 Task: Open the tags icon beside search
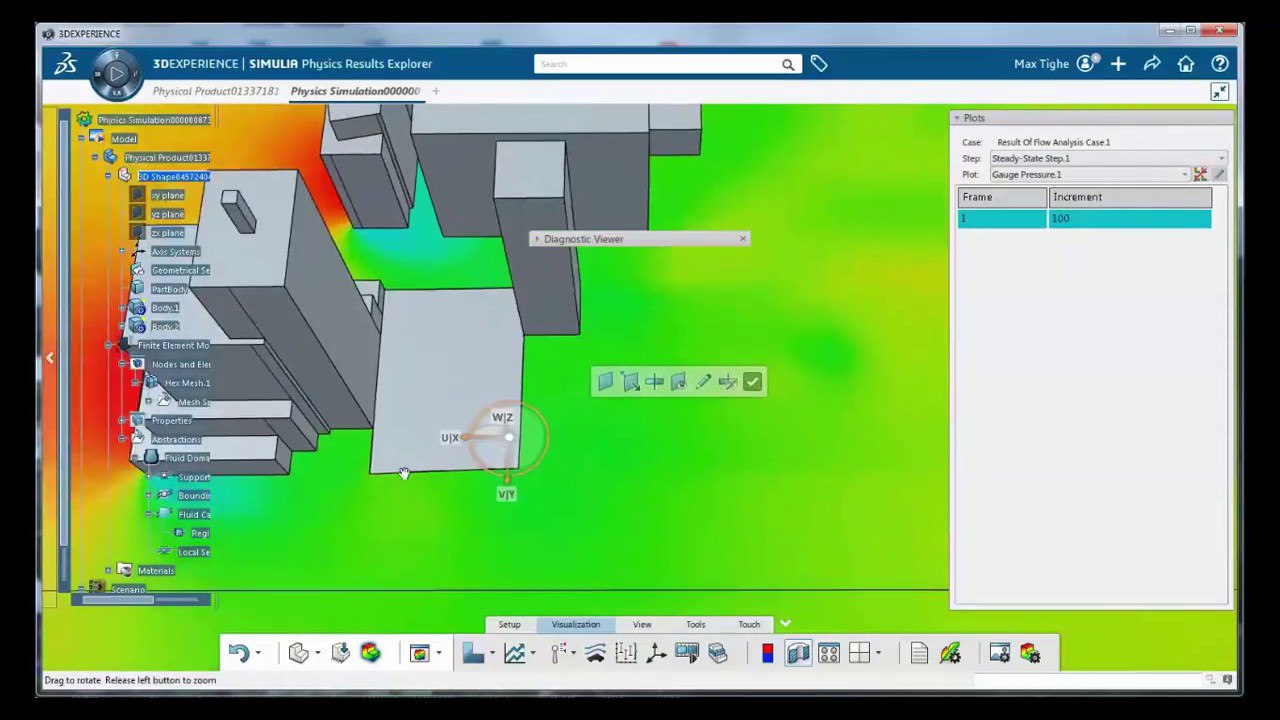819,64
